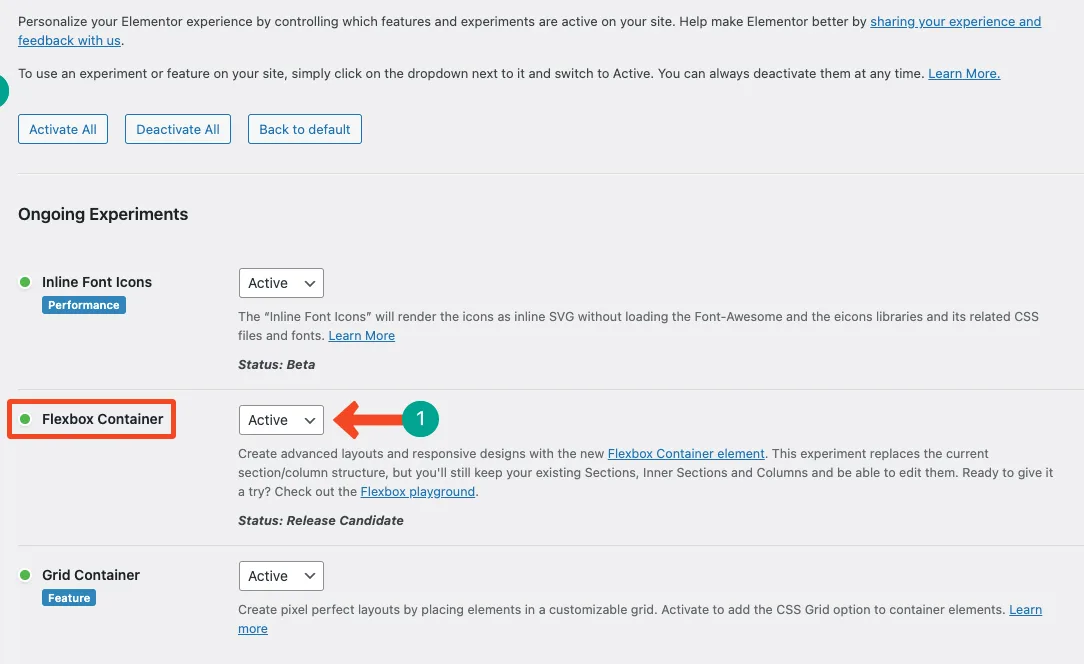Follow the Learn More link for Inline Font Icons
This screenshot has height=664, width=1084.
tap(362, 335)
